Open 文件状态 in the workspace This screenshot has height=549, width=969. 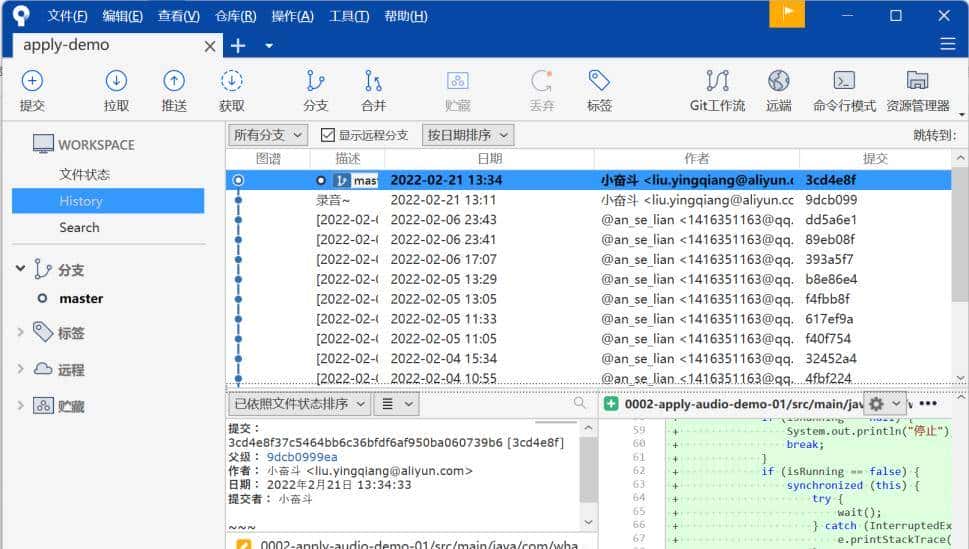pos(85,174)
